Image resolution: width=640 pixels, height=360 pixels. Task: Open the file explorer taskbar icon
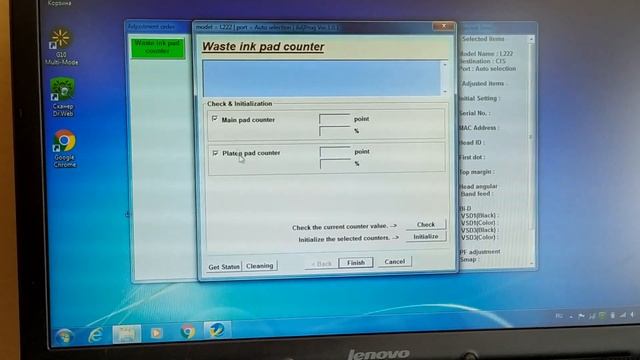pos(126,334)
